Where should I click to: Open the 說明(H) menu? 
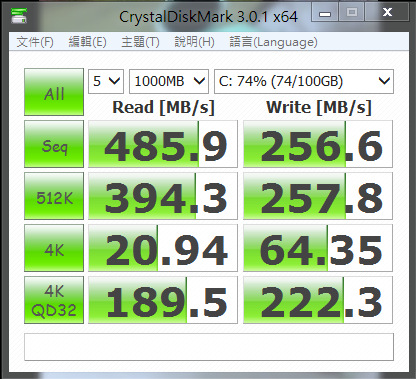[x=194, y=42]
